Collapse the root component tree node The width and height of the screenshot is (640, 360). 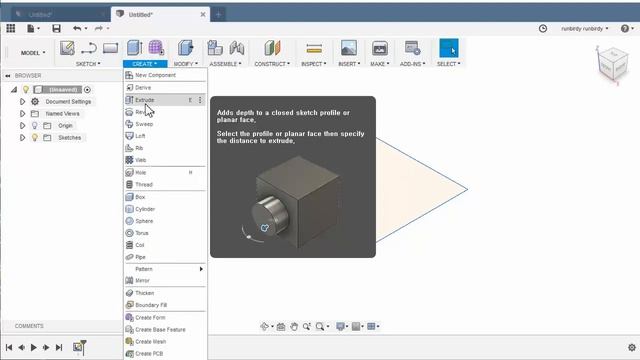(x=14, y=89)
